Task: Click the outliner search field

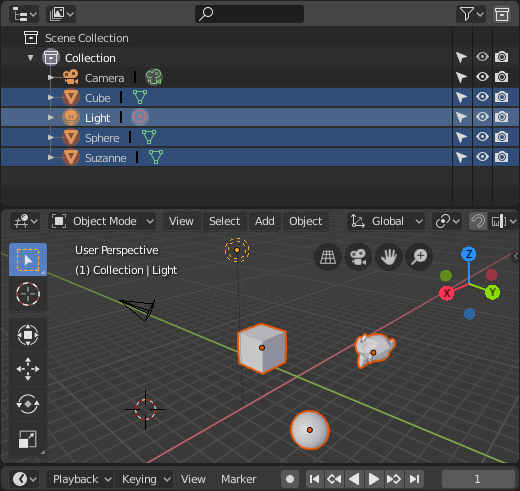Action: point(249,14)
